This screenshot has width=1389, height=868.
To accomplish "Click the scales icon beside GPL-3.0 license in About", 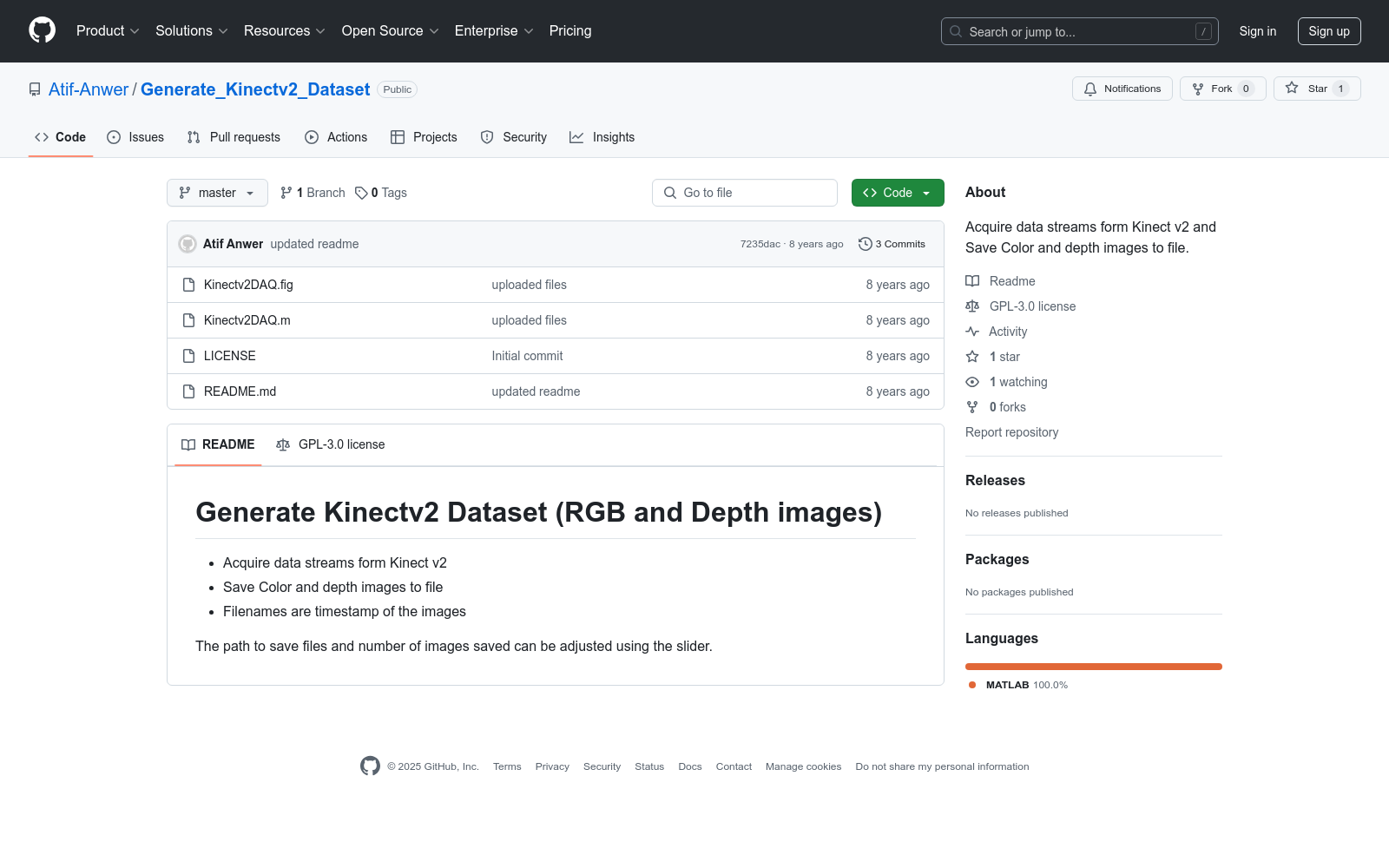I will (x=972, y=306).
